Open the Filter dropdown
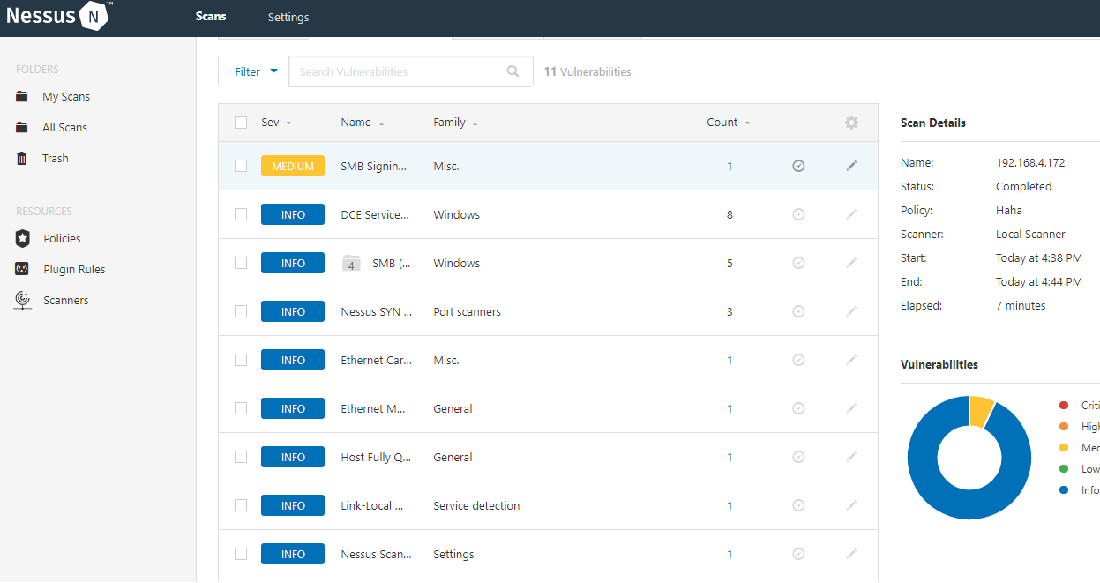The height and width of the screenshot is (583, 1100). coord(255,72)
